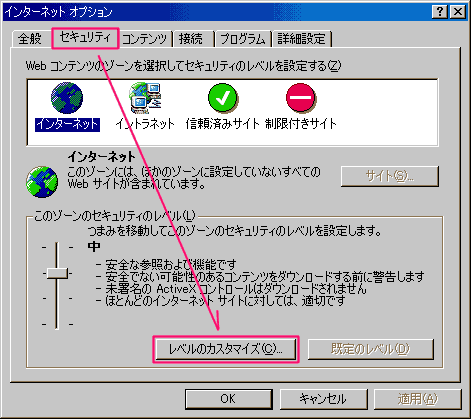Switch to the セキュリティ tab
This screenshot has width=471, height=419.
coord(85,38)
